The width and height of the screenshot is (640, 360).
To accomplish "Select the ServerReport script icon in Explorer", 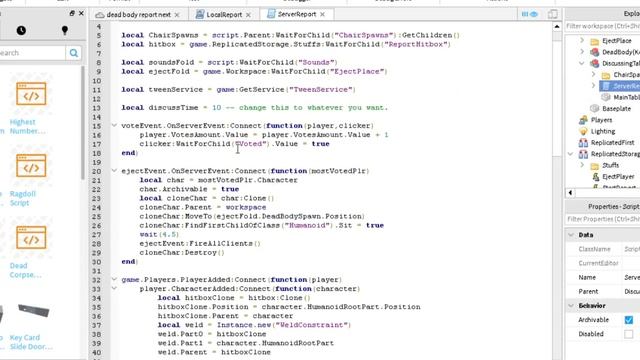I will (606, 86).
